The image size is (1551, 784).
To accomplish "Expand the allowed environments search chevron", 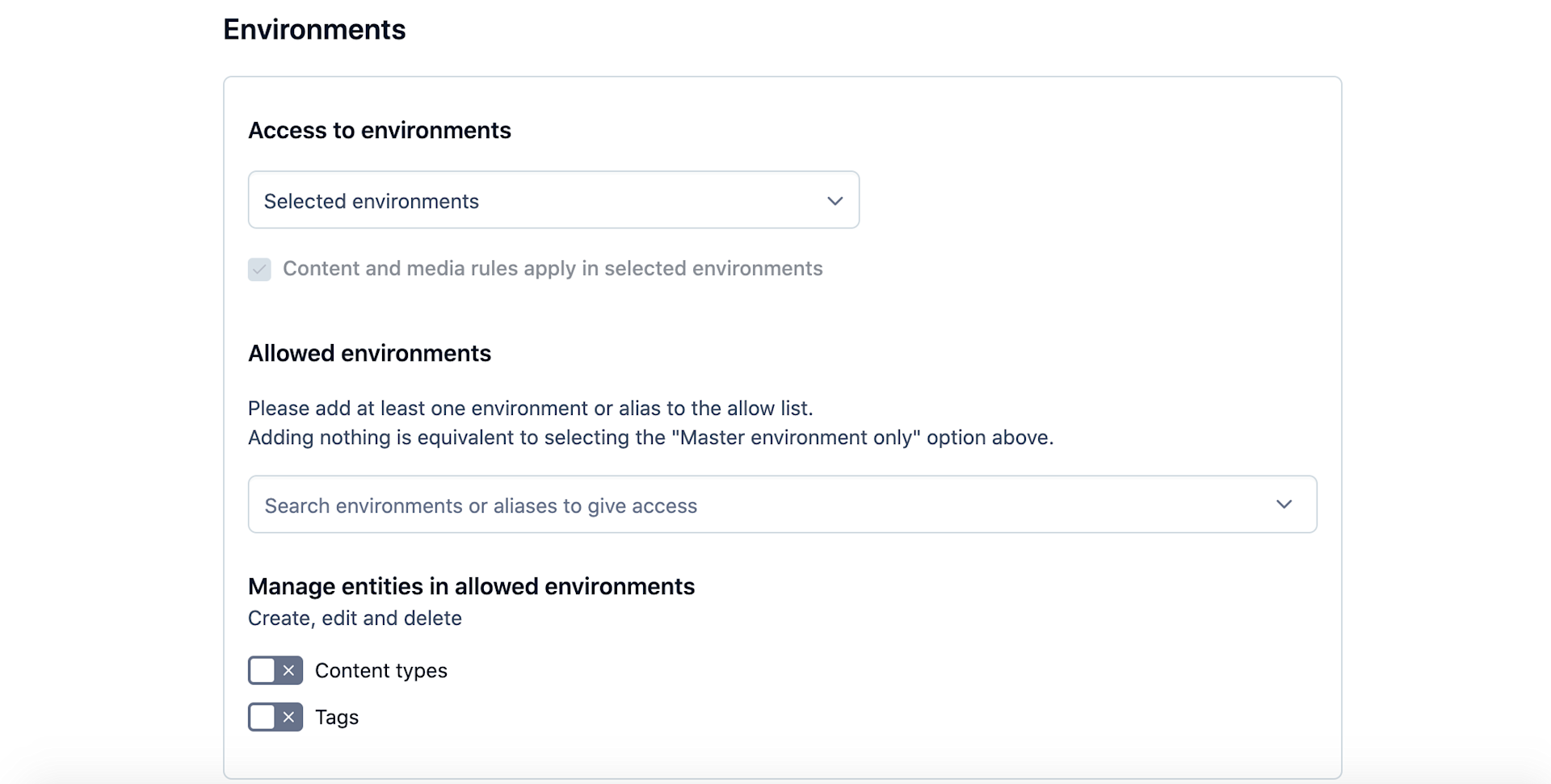I will (1284, 504).
